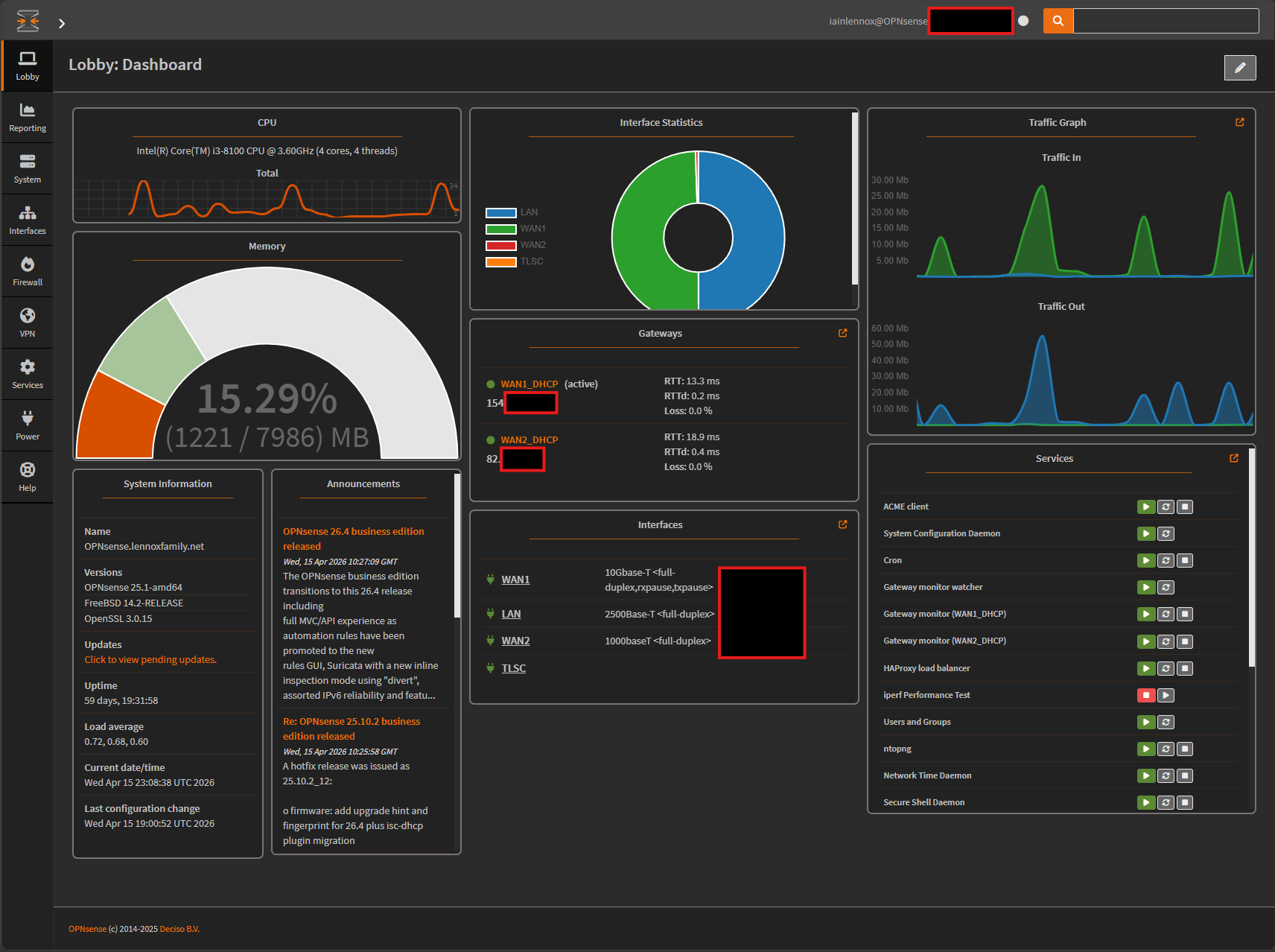Viewport: 1275px width, 952px height.
Task: Open the VPN sidebar menu
Action: pyautogui.click(x=28, y=323)
